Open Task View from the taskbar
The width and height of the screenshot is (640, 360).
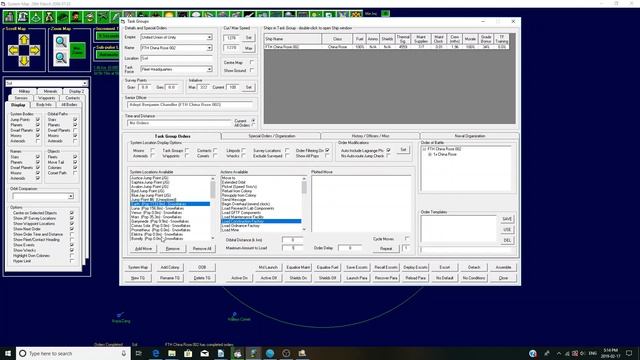[139, 353]
